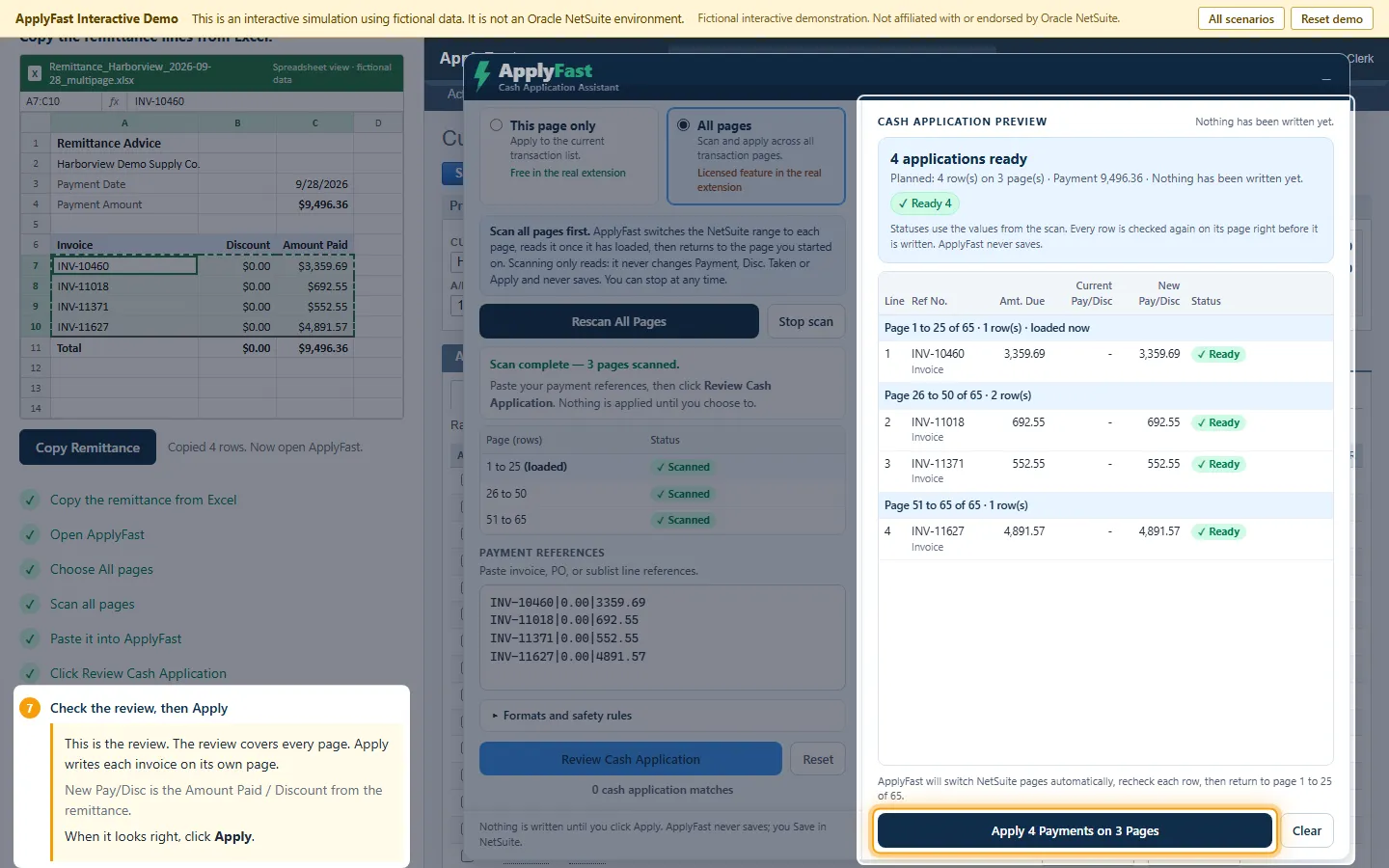Click the Copy Remittance button
Viewport: 1389px width, 868px height.
point(88,448)
